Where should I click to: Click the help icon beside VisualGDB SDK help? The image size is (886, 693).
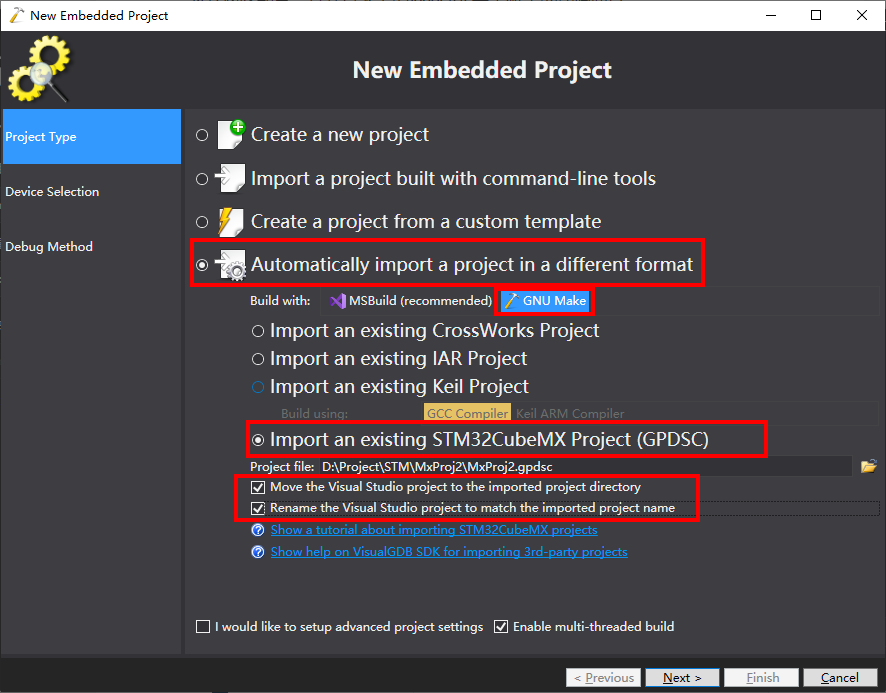coord(258,552)
